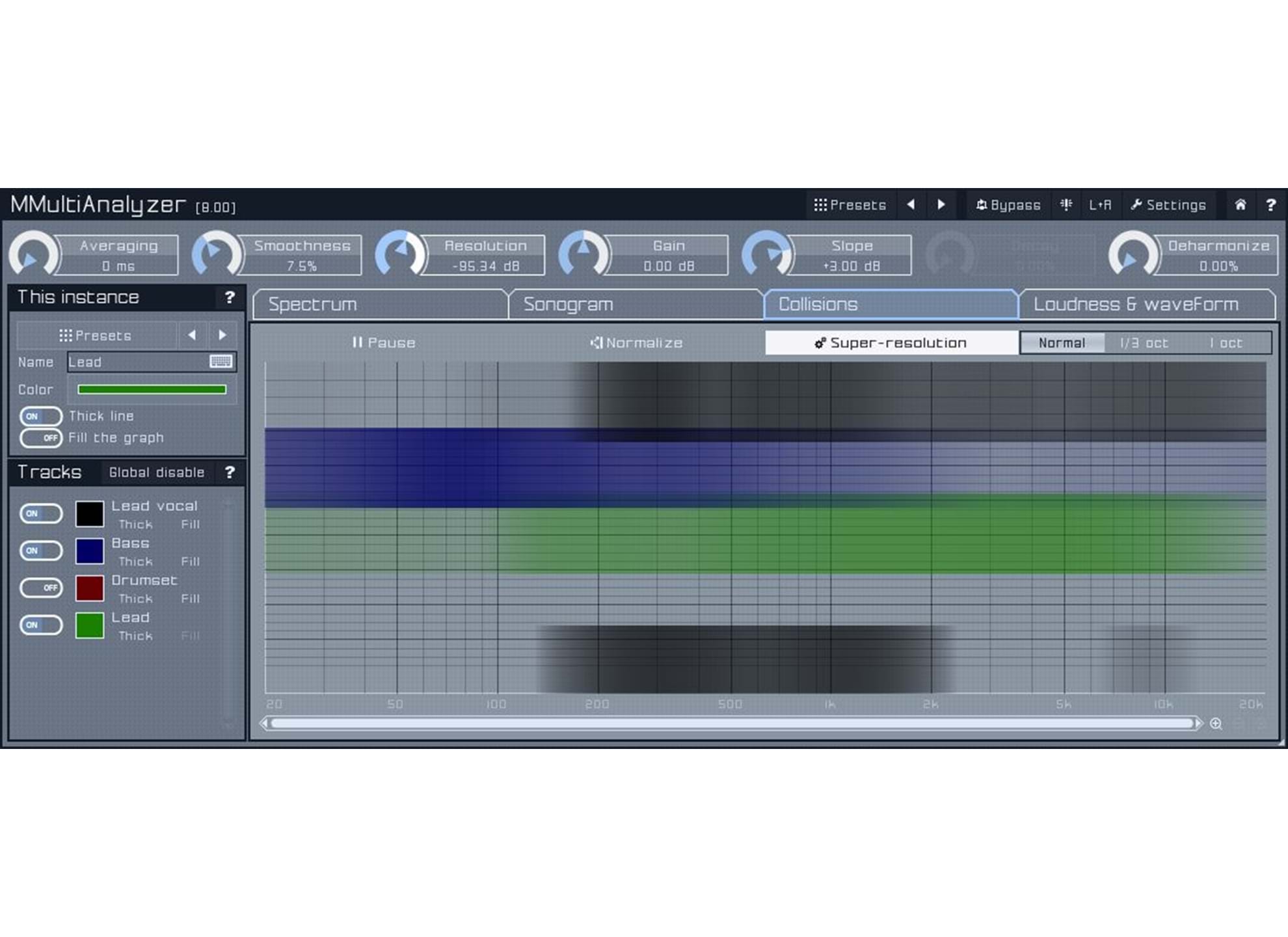
Task: Click the magnifier zoom icon under graph
Action: pyautogui.click(x=1216, y=724)
